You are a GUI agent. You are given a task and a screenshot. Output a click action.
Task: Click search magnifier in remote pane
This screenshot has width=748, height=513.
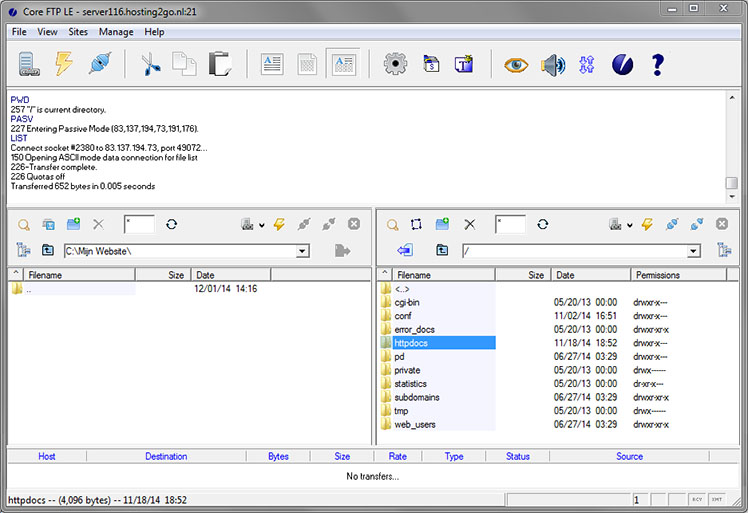pyautogui.click(x=393, y=225)
